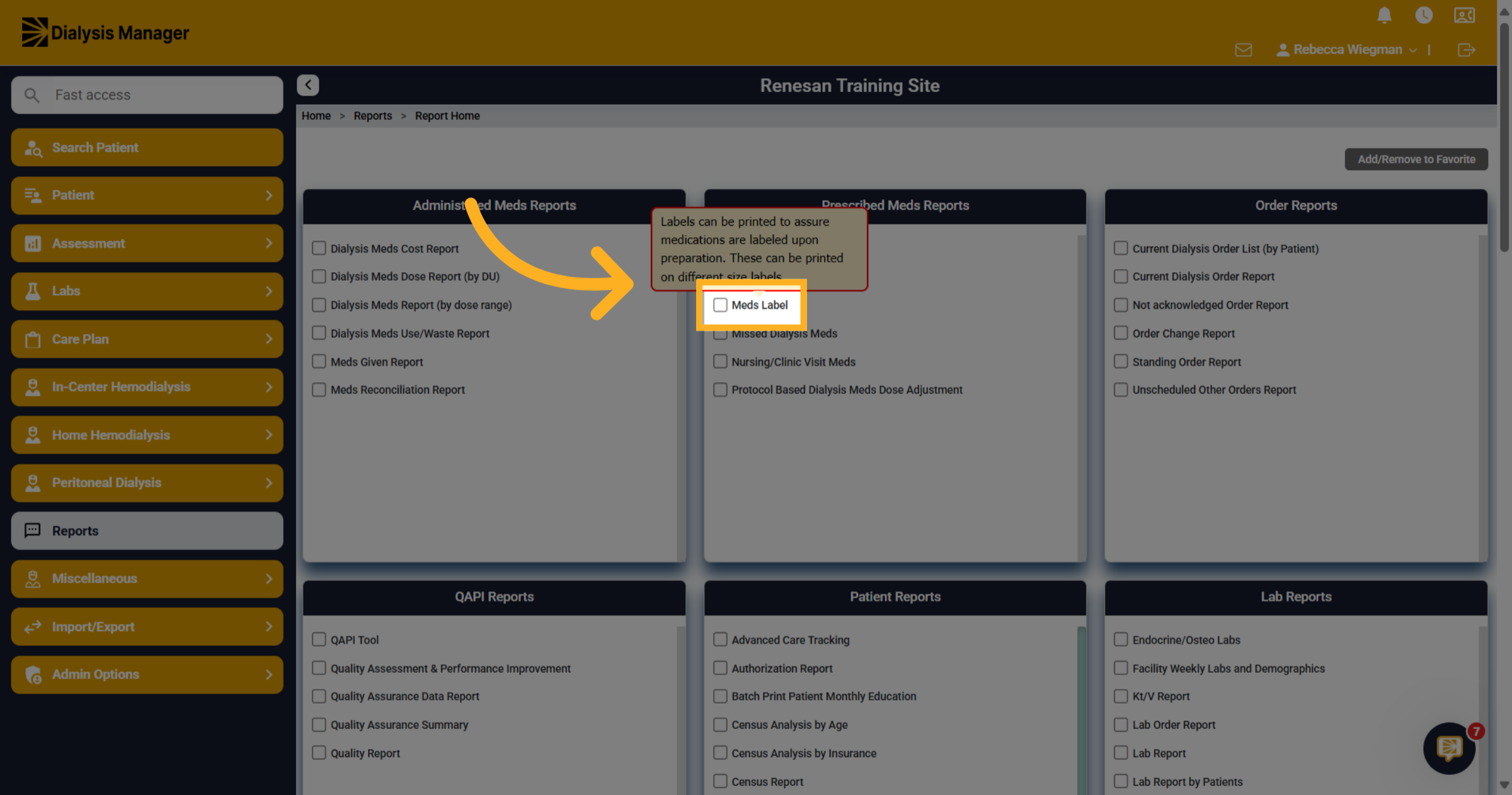This screenshot has width=1512, height=795.
Task: Check Standing Order Report checkbox
Action: pos(1121,361)
